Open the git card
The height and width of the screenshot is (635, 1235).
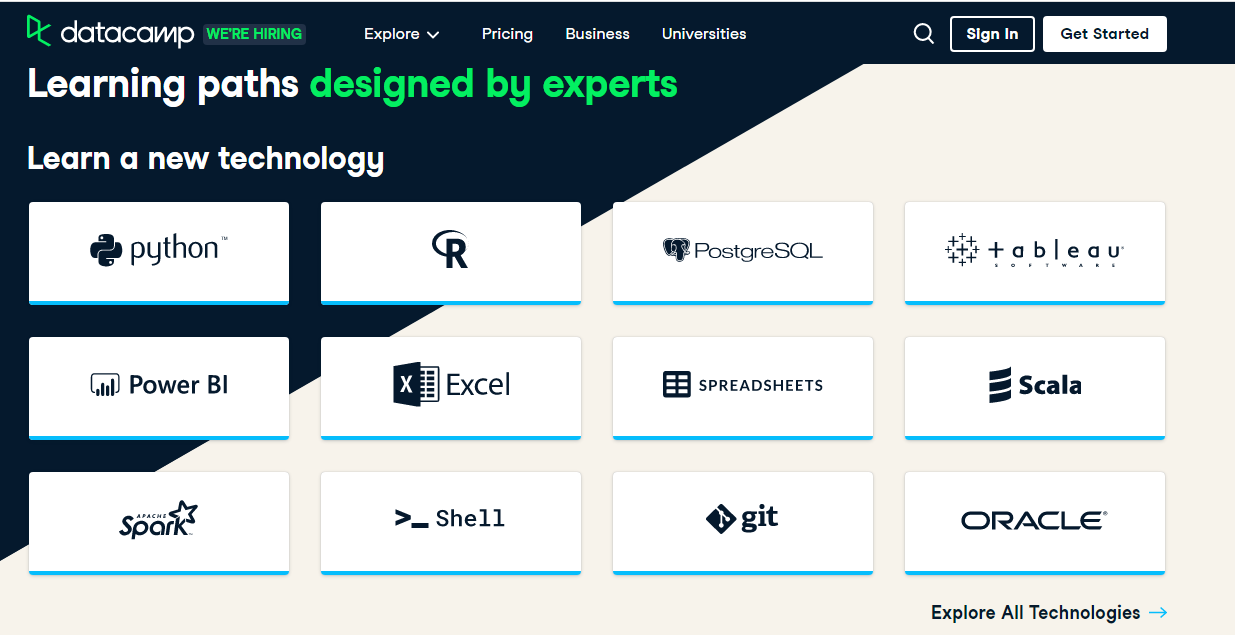743,523
